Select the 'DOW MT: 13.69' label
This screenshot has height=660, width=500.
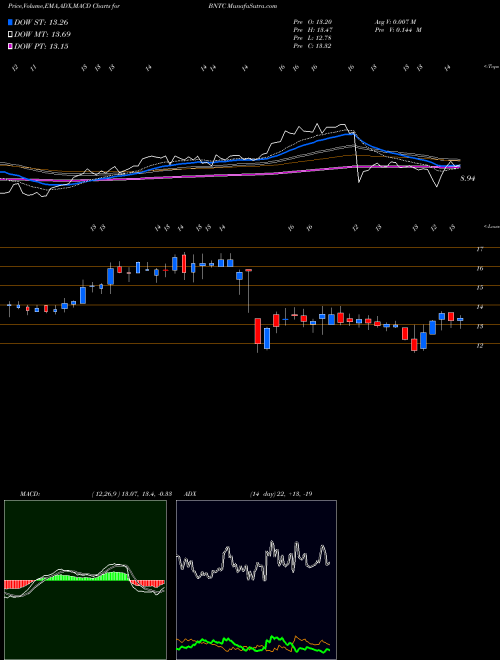[x=43, y=35]
